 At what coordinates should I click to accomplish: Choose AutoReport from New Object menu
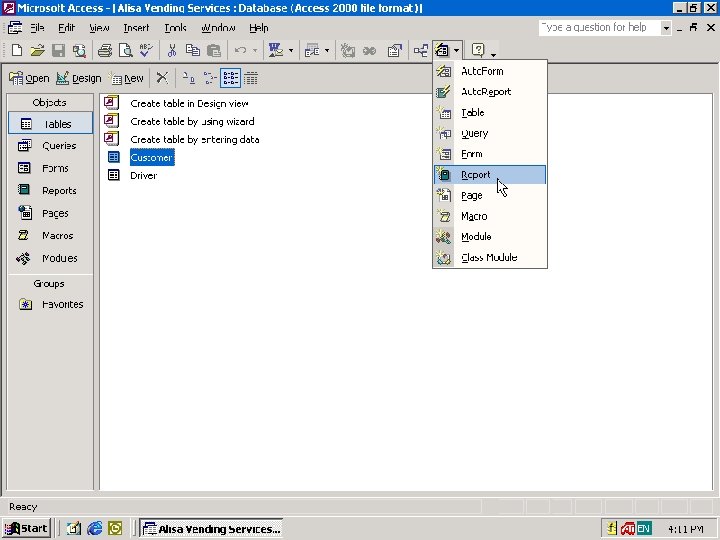490,92
